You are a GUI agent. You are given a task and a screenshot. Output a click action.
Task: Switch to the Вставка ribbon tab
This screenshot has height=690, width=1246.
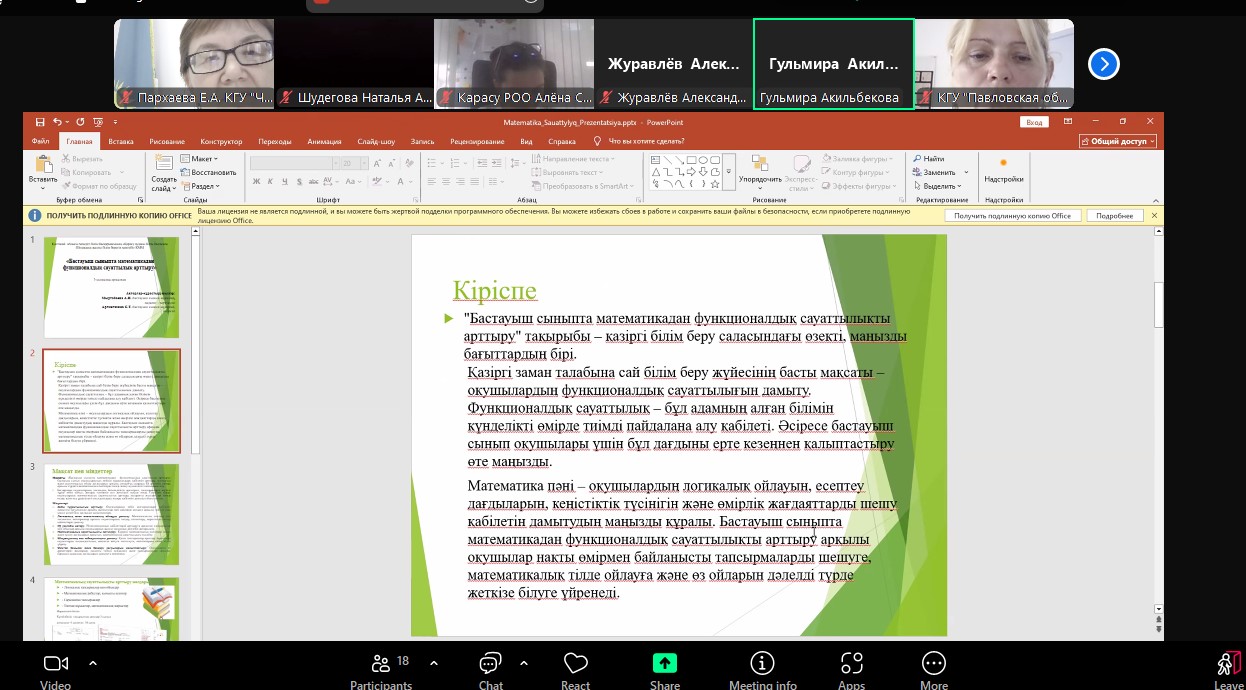pos(121,142)
